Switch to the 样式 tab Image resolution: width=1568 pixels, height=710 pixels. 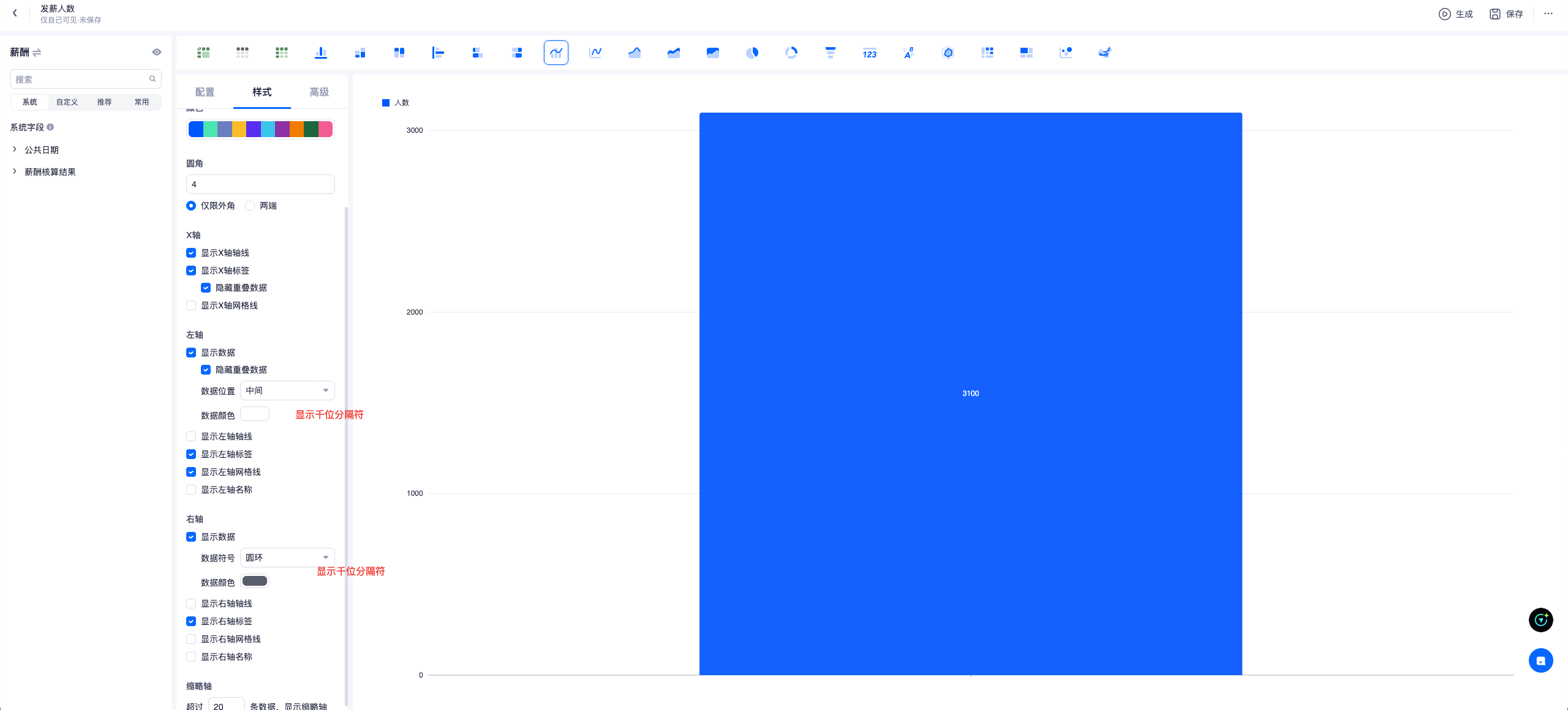click(262, 92)
